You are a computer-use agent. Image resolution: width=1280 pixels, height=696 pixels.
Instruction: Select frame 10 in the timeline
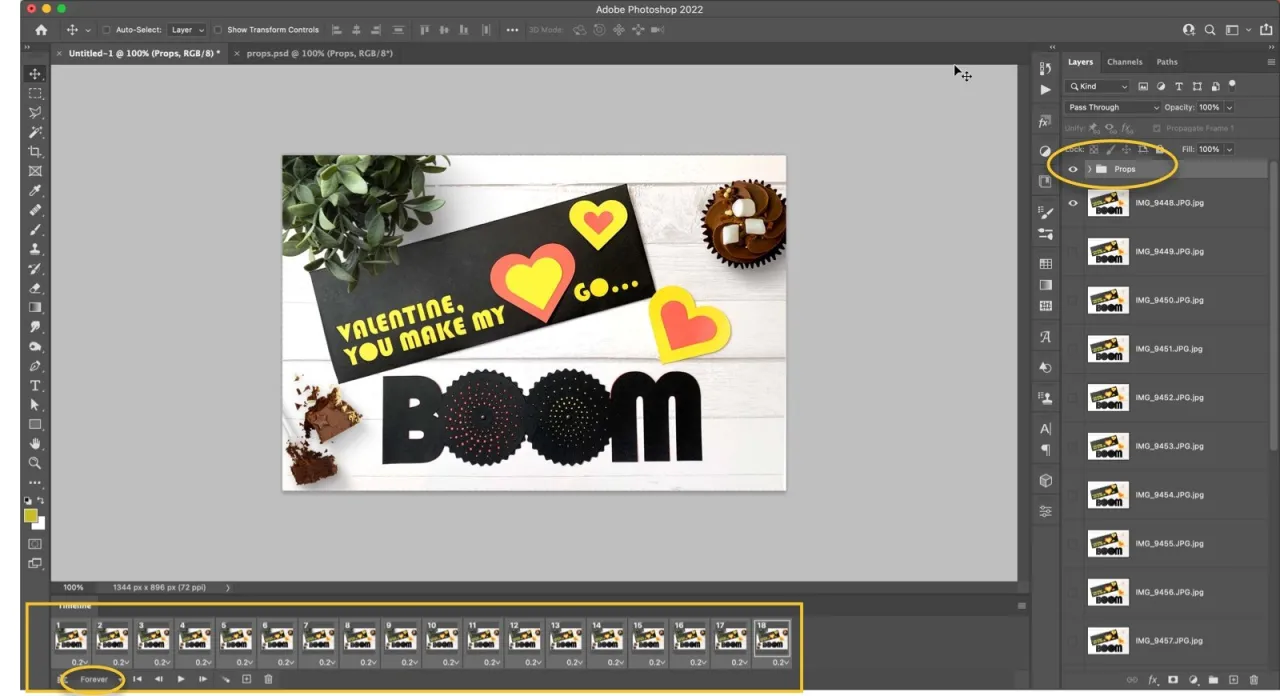tap(442, 640)
